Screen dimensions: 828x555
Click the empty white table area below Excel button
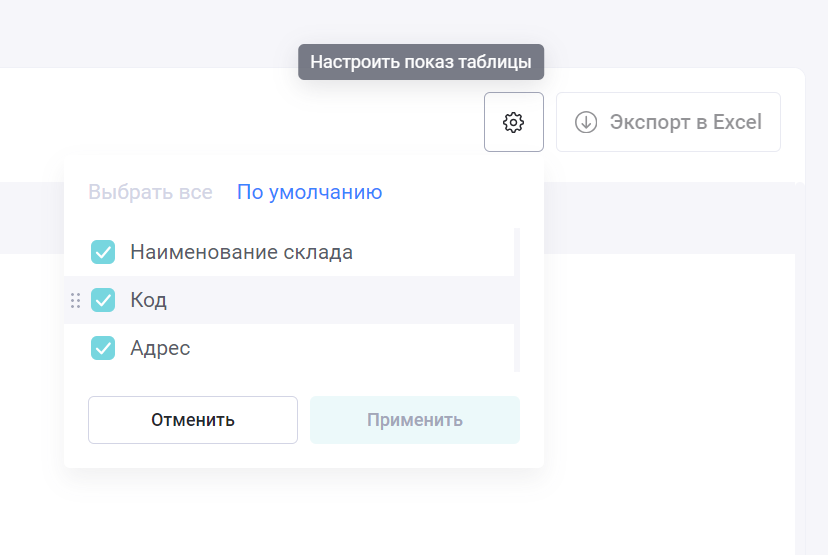point(670,370)
